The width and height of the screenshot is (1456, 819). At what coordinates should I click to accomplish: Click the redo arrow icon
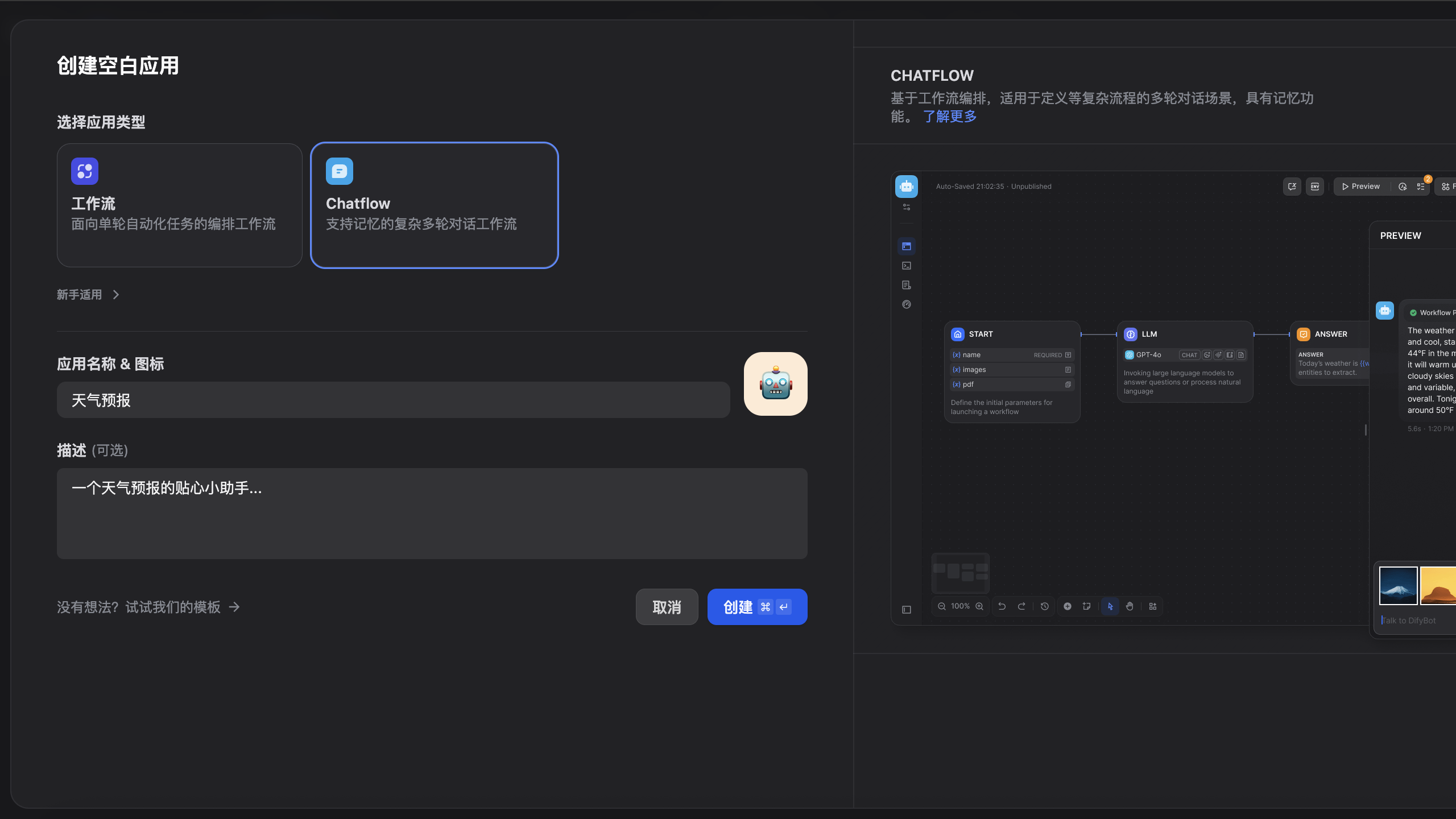point(1021,606)
